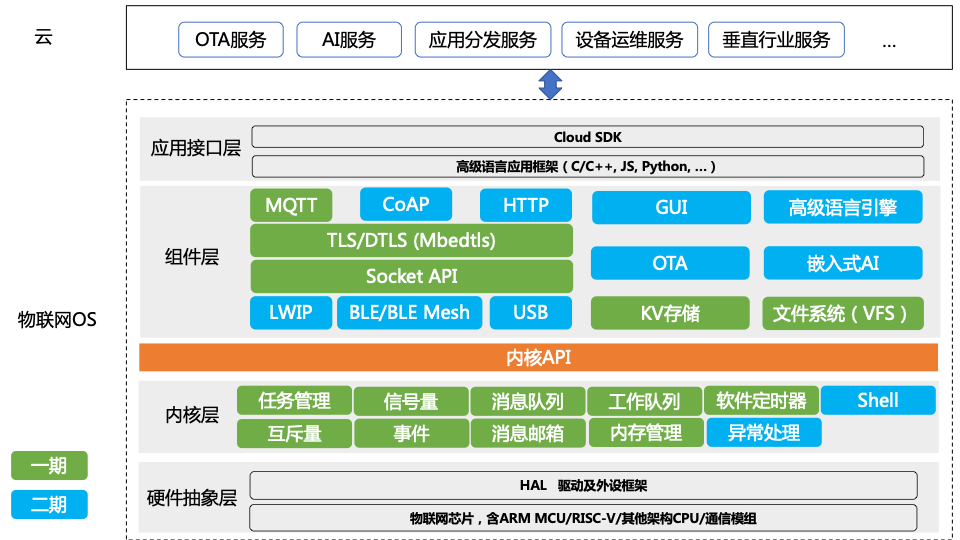Select the 设备运维服务 box
The width and height of the screenshot is (960, 540).
pos(629,40)
